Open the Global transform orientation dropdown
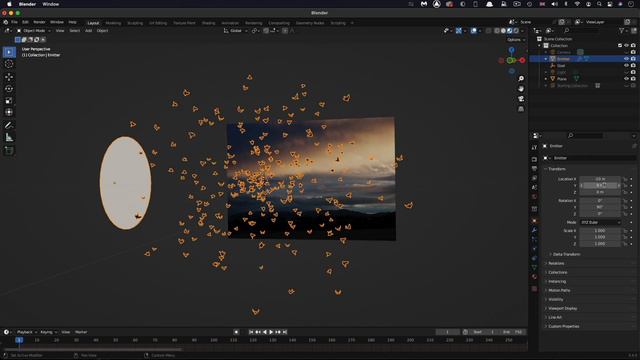640x360 pixels. 236,31
